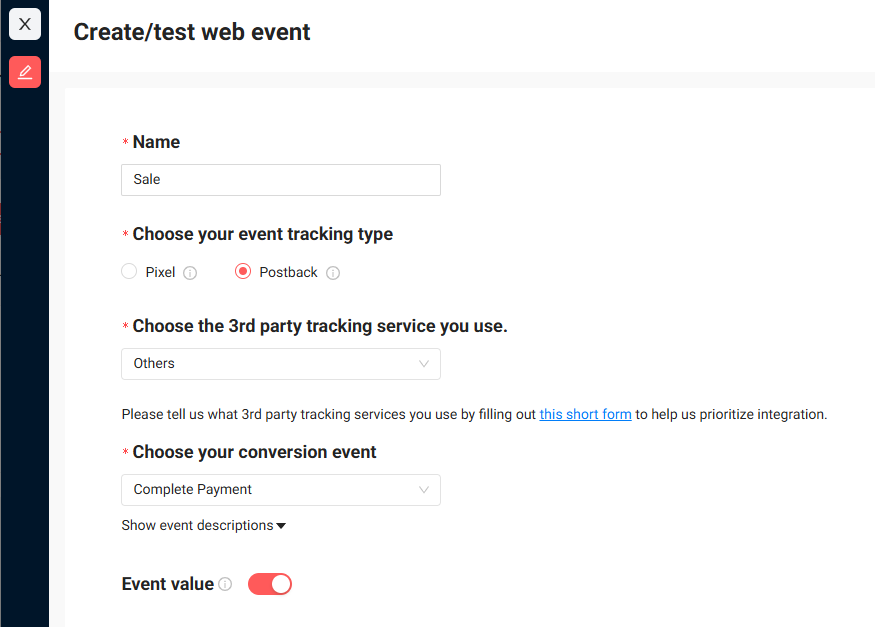The image size is (875, 627).
Task: Select the Postback radio button
Action: tap(242, 271)
